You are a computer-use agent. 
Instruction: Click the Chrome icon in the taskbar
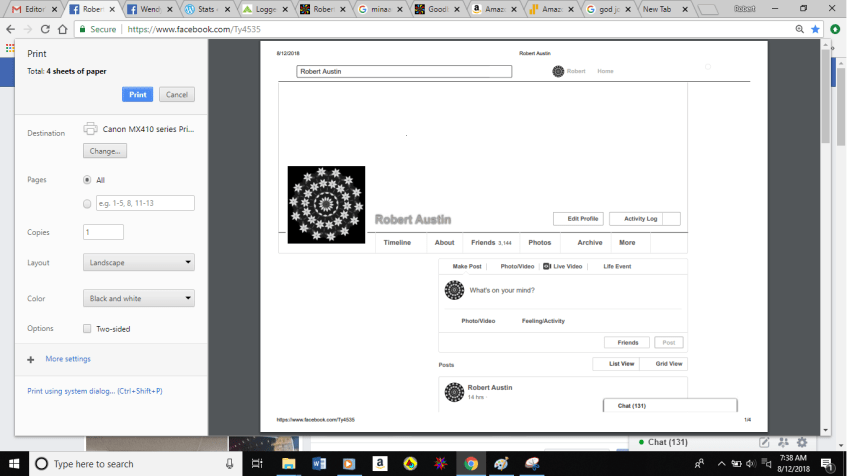[470, 463]
